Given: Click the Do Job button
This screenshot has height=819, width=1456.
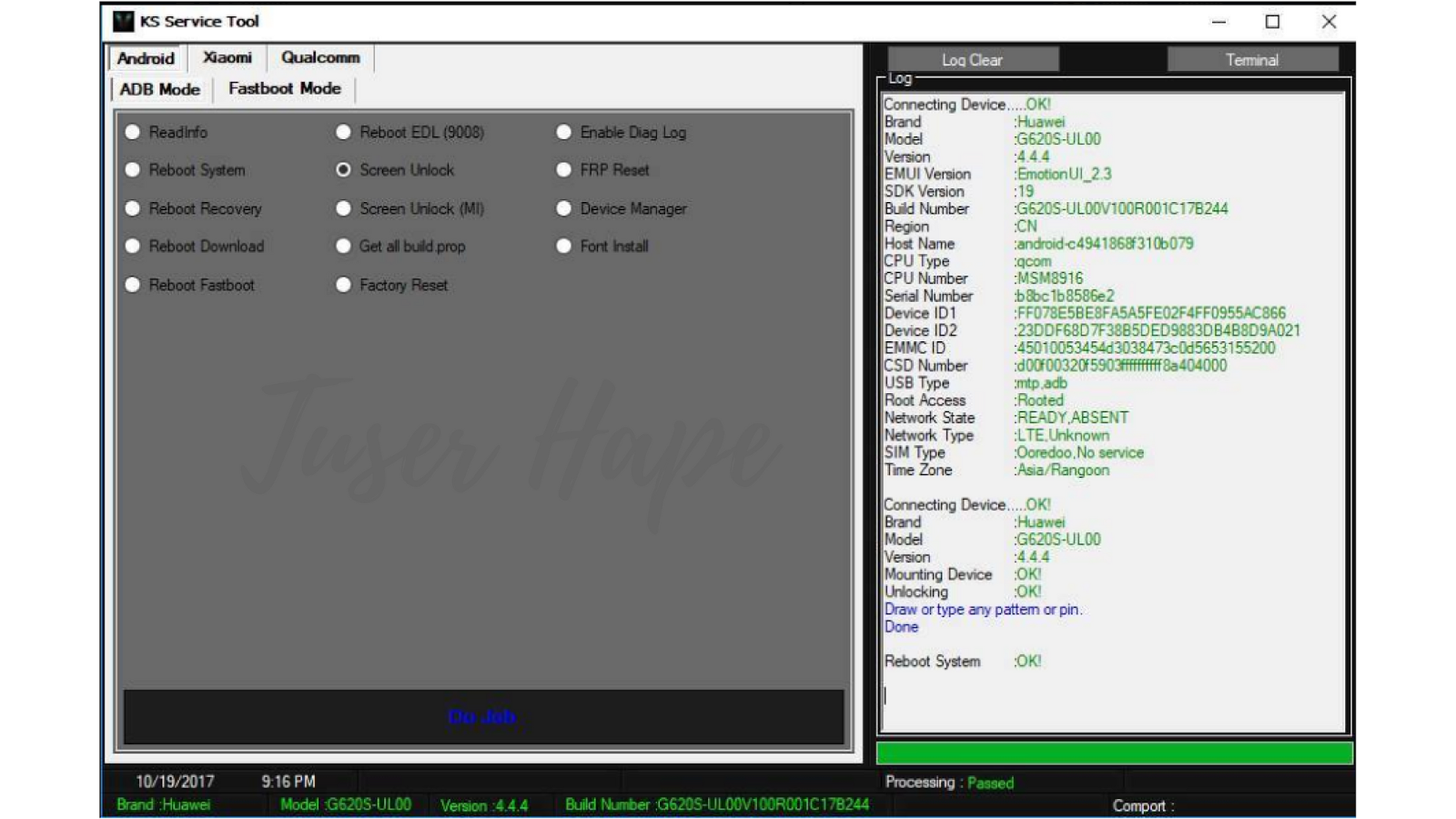Looking at the screenshot, I should coord(483,717).
